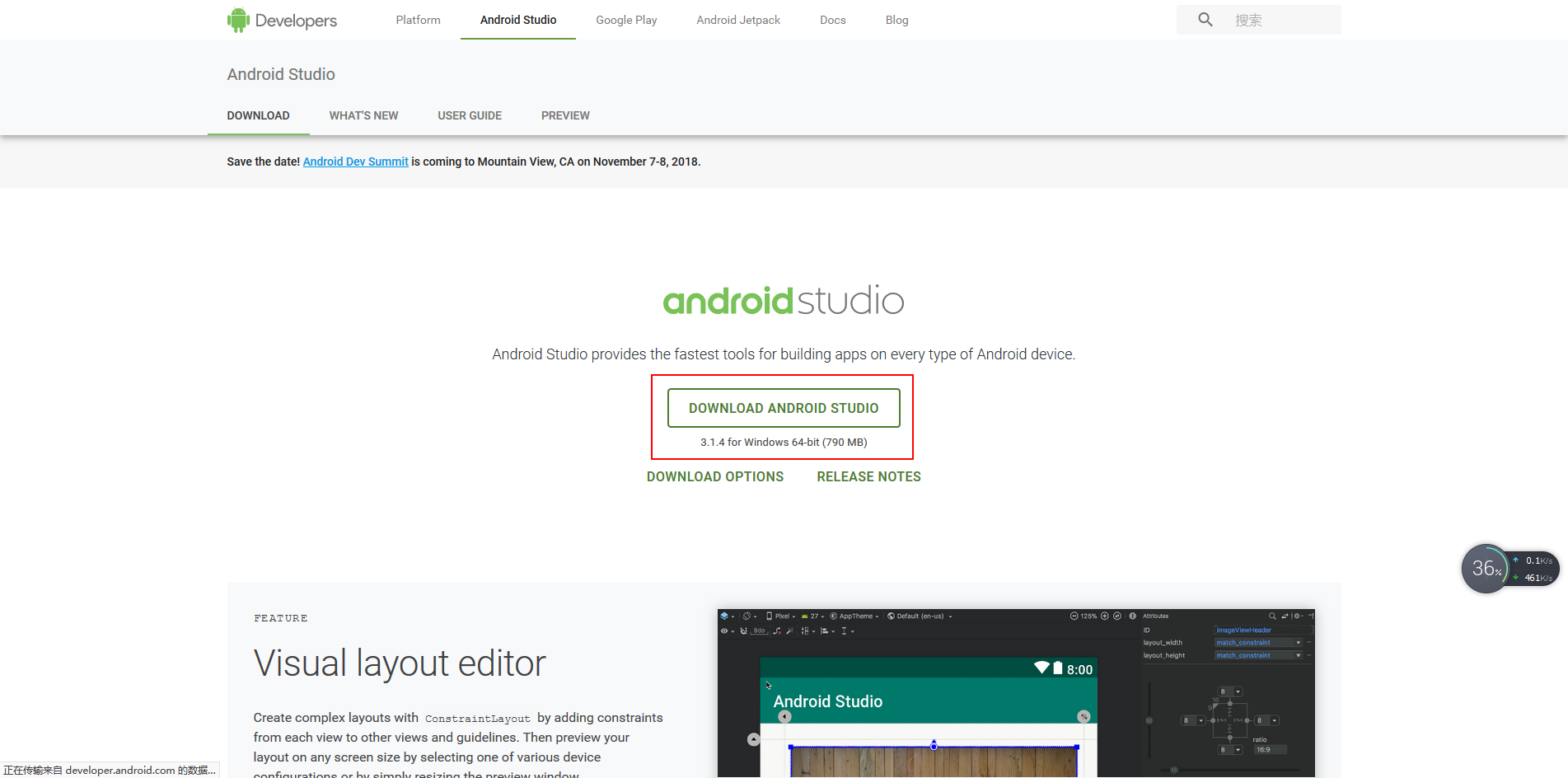Open the Platform nav item
Viewport: 1568px width, 778px height.
click(418, 20)
